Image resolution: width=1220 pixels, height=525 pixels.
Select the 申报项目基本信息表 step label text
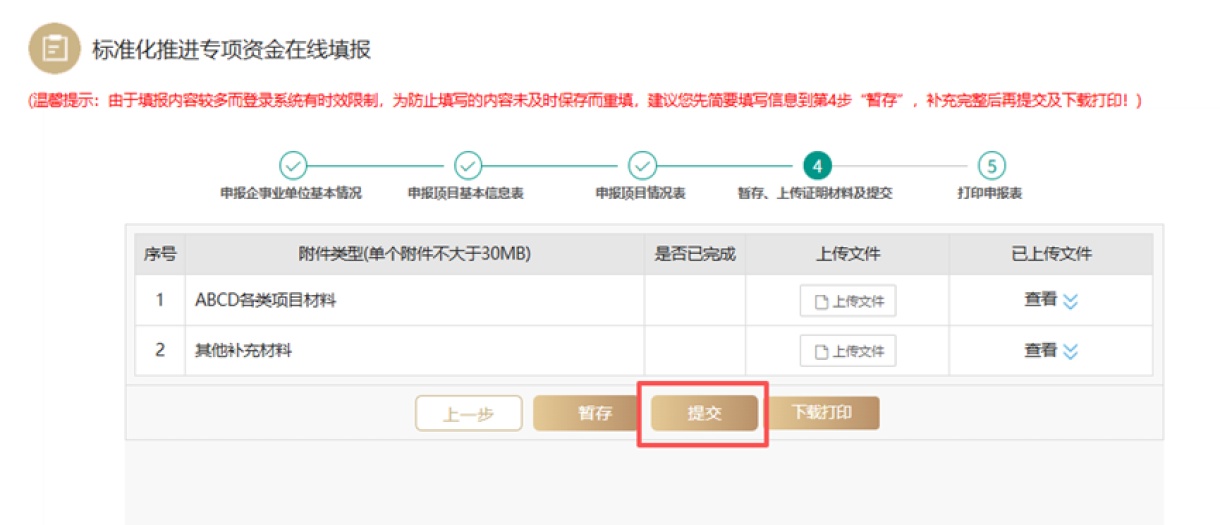466,193
